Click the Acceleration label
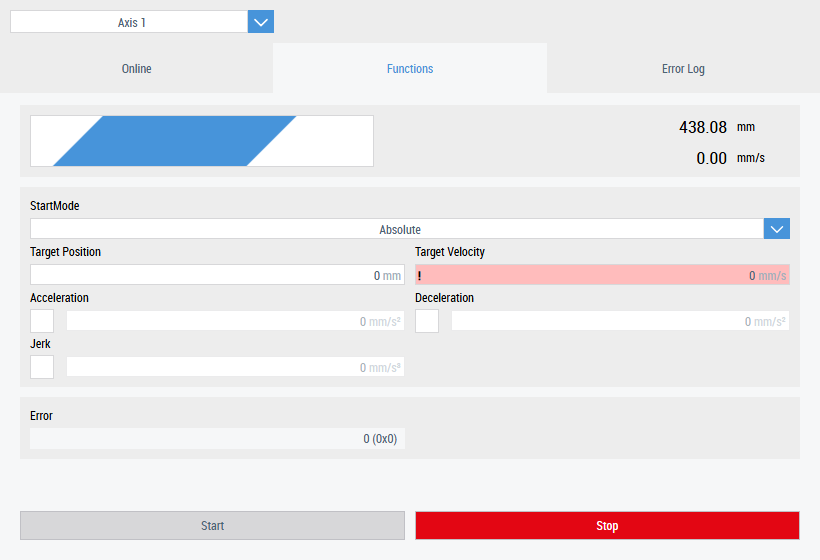The height and width of the screenshot is (560, 820). pos(59,298)
